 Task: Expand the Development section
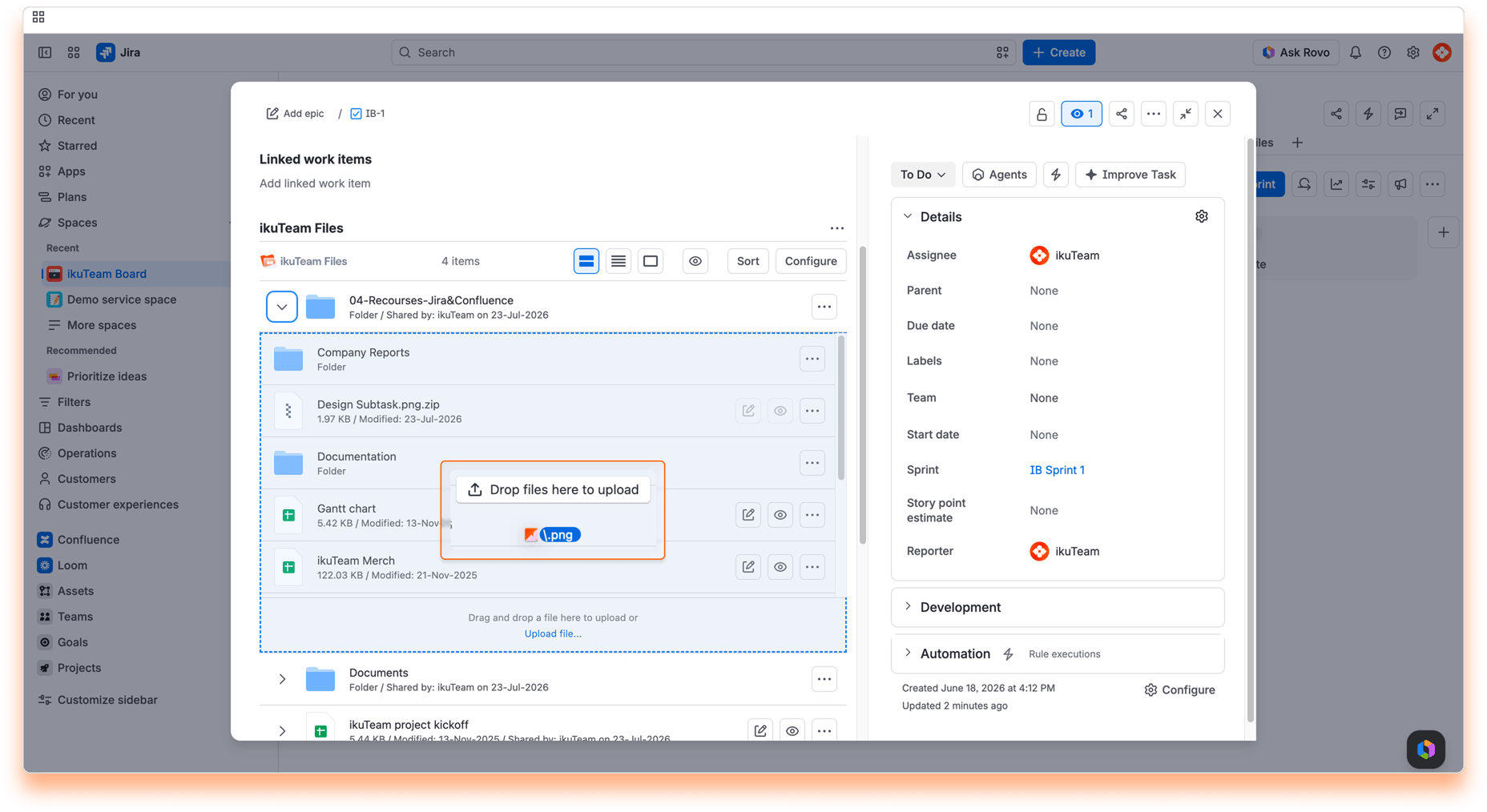[x=908, y=607]
